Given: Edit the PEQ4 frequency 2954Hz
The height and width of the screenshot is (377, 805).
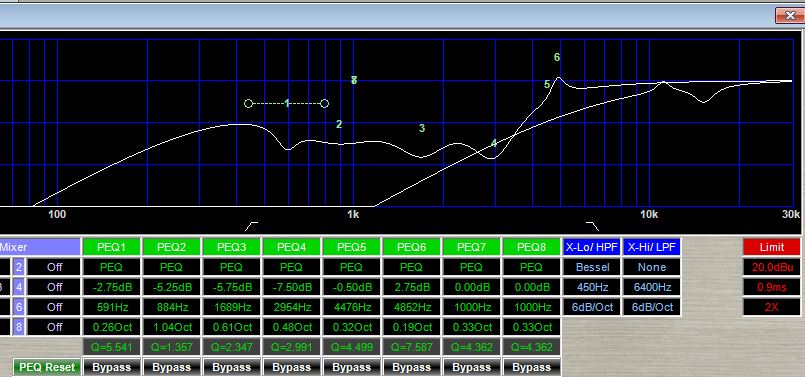Looking at the screenshot, I should pos(291,307).
